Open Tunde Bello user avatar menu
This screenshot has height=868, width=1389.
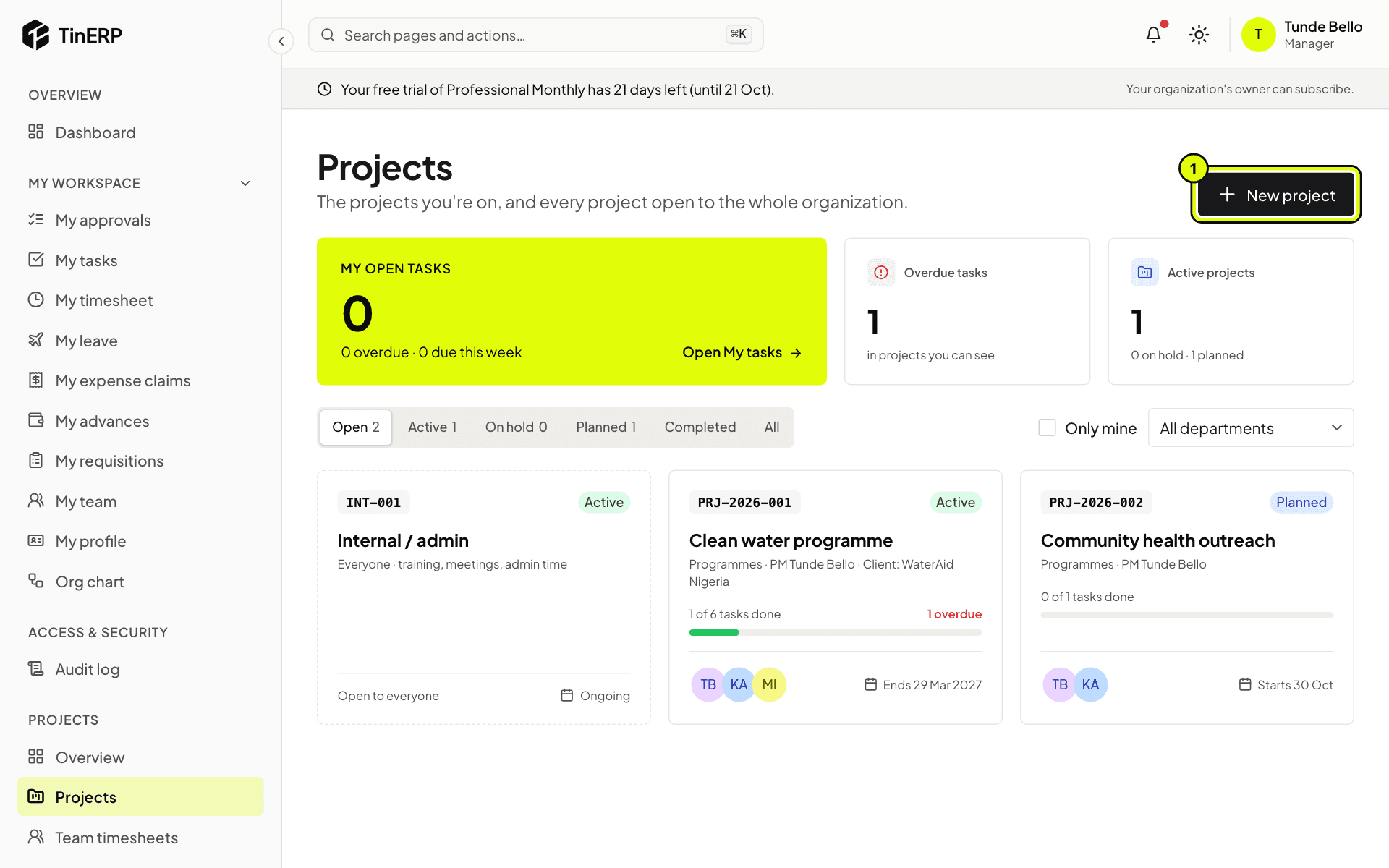(1258, 35)
